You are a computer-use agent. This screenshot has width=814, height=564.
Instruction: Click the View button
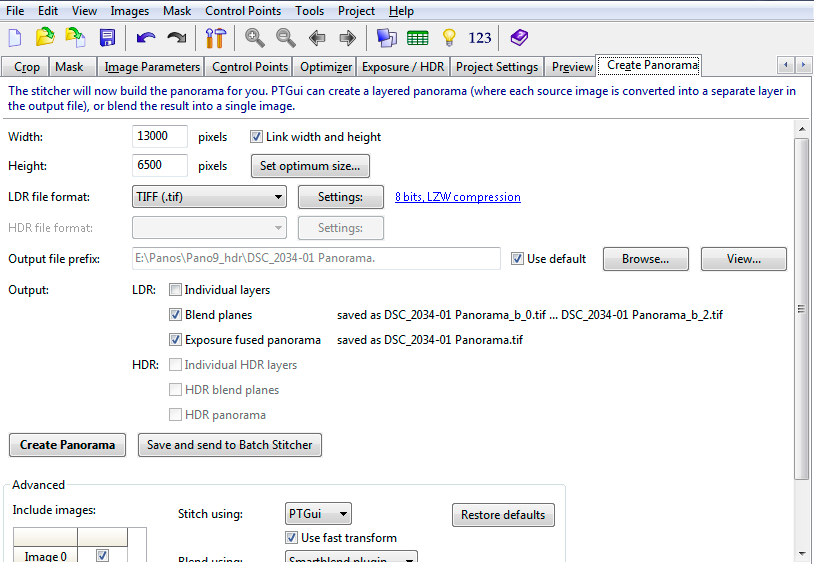coord(743,259)
